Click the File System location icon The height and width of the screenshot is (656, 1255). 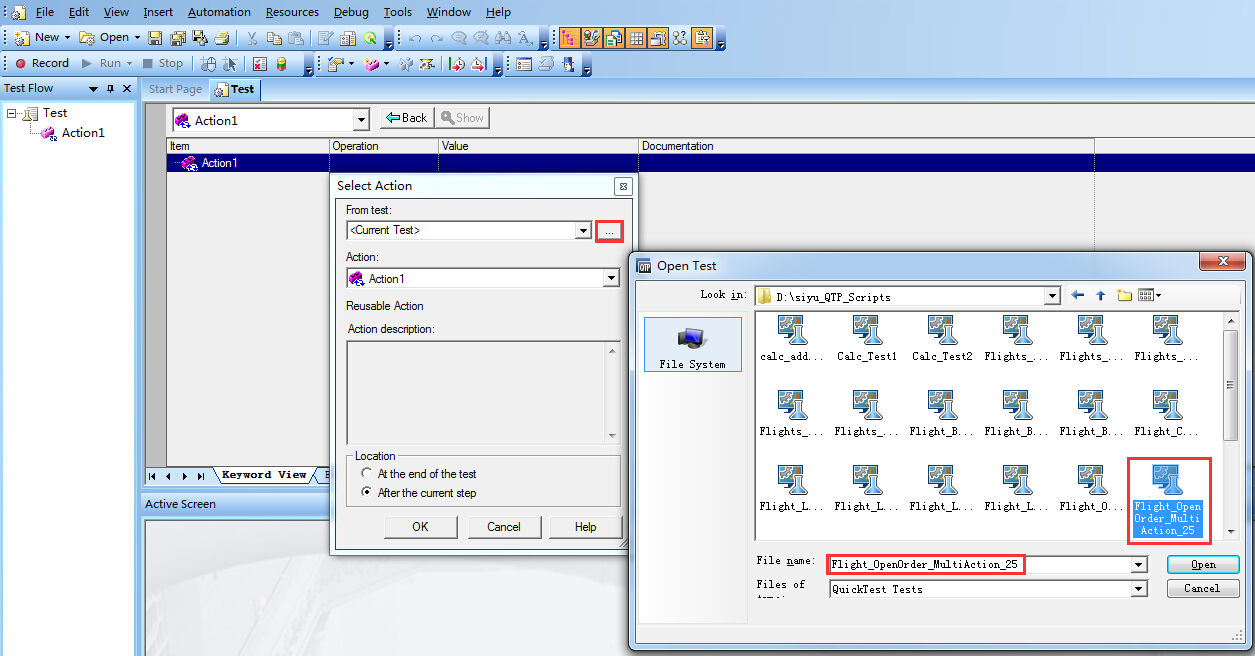point(692,345)
